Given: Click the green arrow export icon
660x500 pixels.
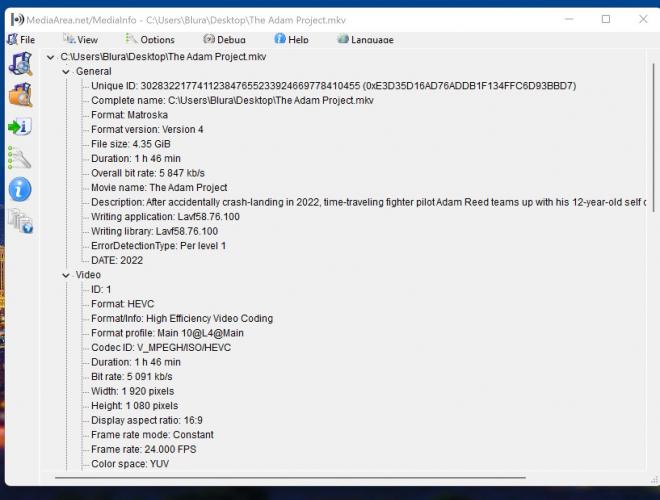Looking at the screenshot, I should pos(19,127).
